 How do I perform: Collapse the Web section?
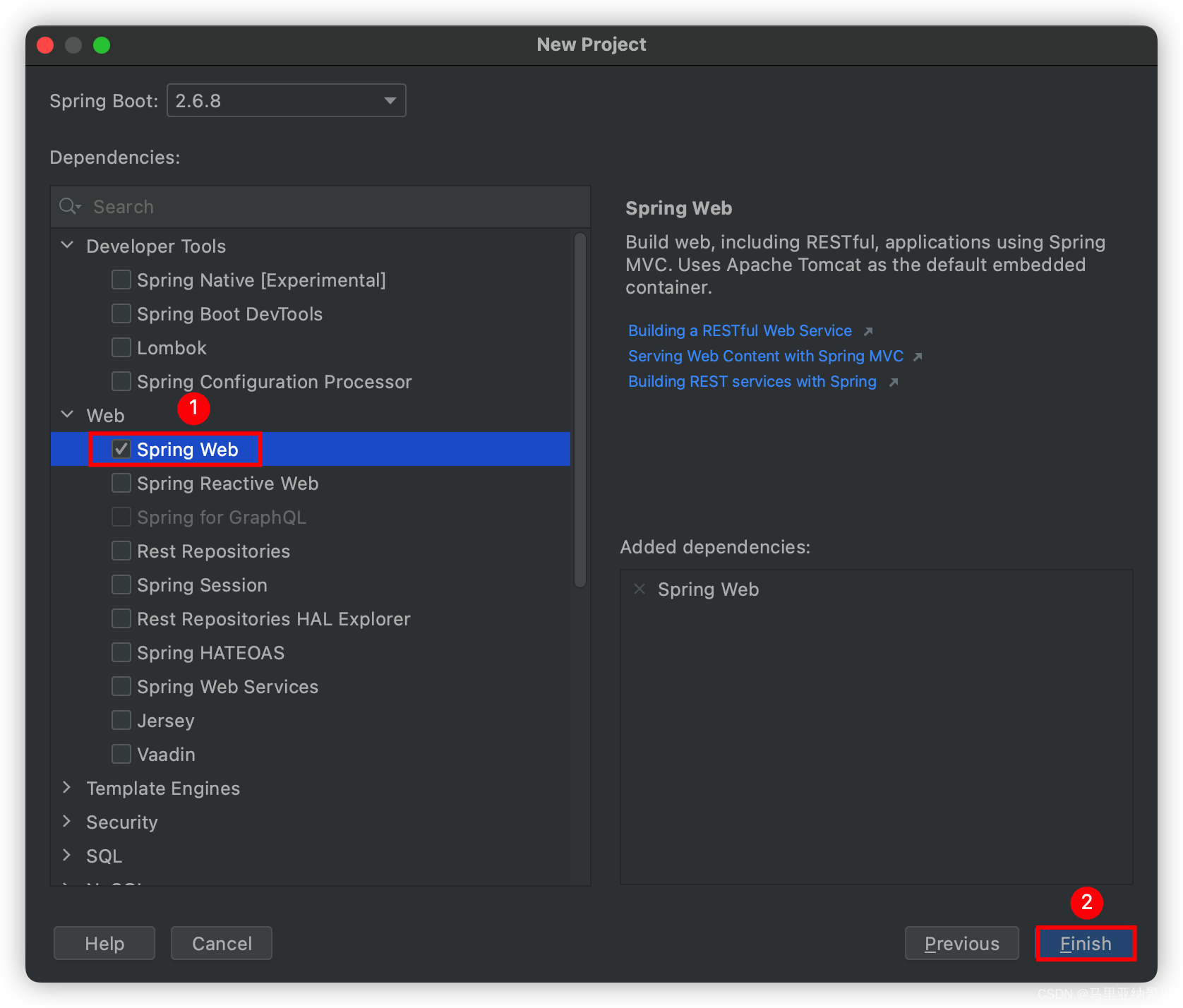[x=67, y=414]
